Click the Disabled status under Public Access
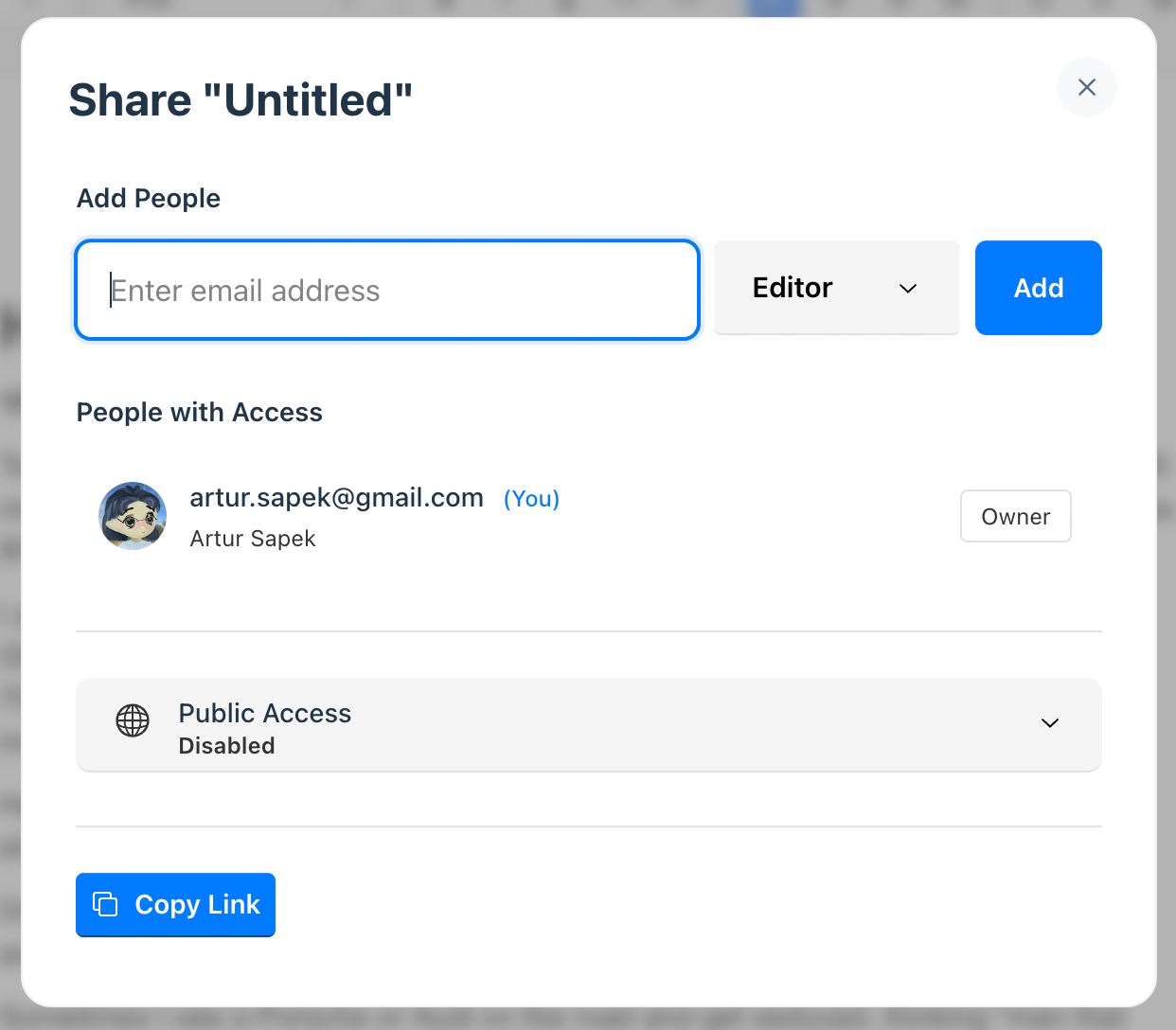 coord(227,746)
